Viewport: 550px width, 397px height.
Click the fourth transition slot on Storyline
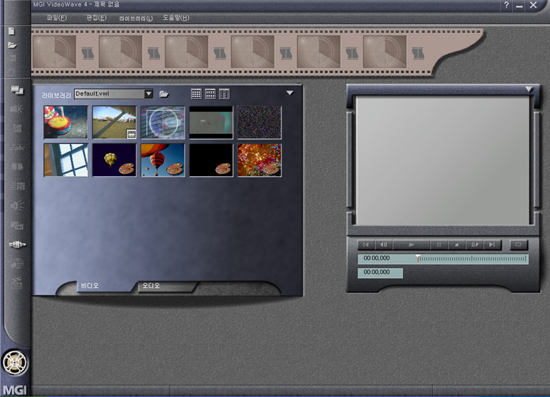[286, 53]
